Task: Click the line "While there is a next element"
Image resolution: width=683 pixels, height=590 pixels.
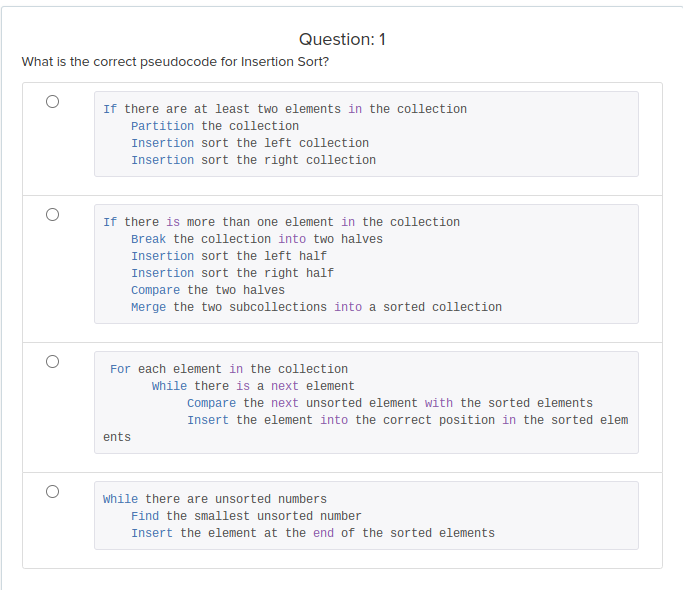Action: coord(253,386)
